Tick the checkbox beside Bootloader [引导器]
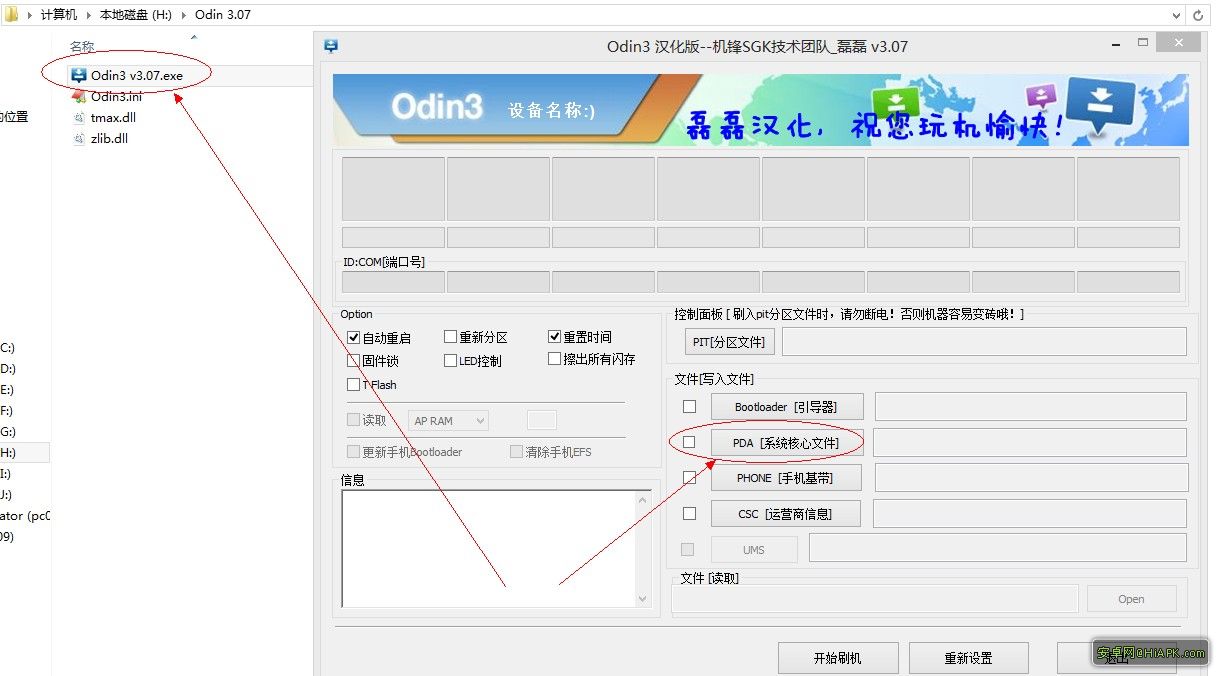This screenshot has width=1219, height=676. tap(689, 407)
